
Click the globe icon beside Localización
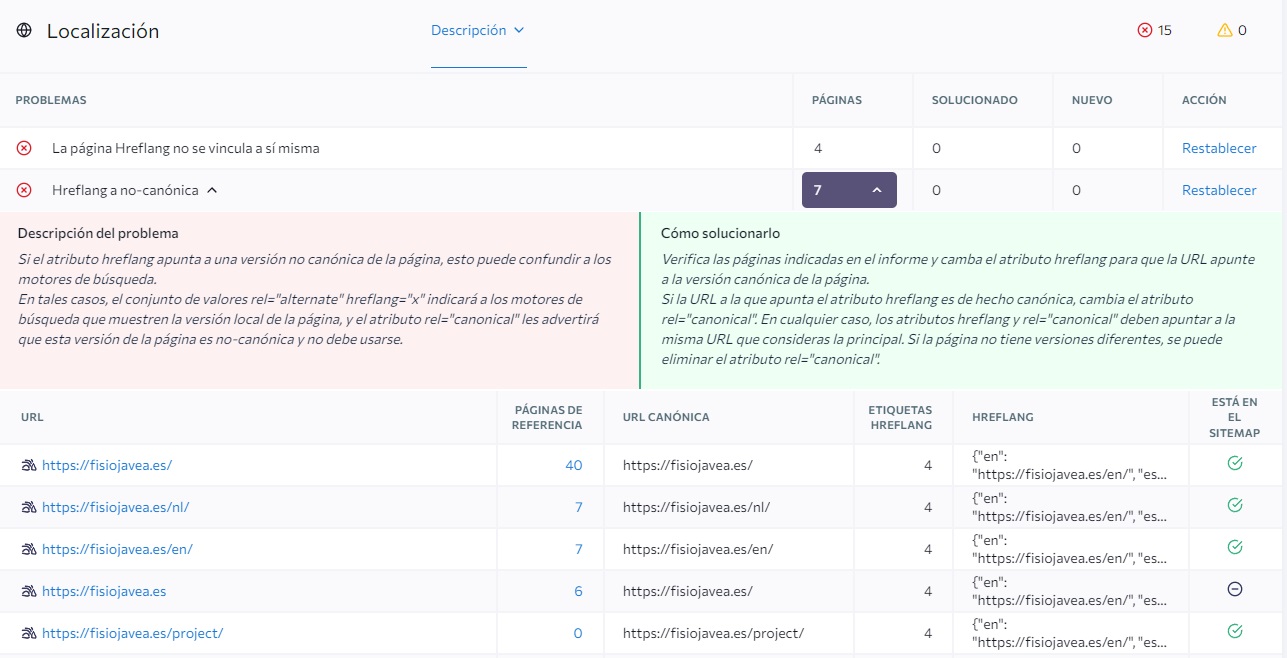point(24,31)
